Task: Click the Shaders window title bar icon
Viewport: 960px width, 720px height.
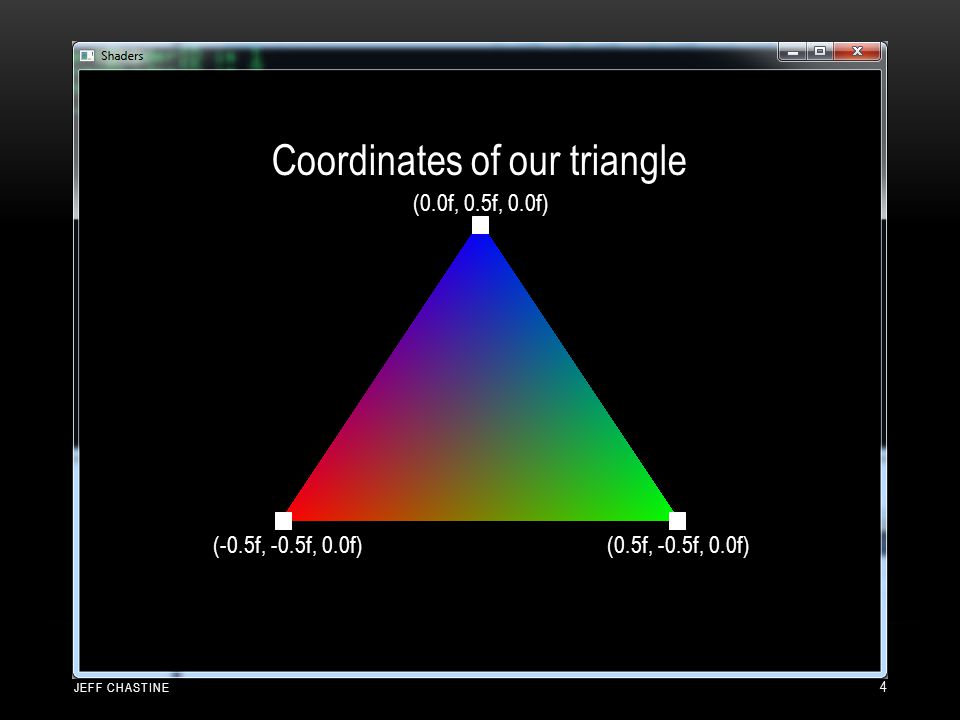Action: (87, 56)
